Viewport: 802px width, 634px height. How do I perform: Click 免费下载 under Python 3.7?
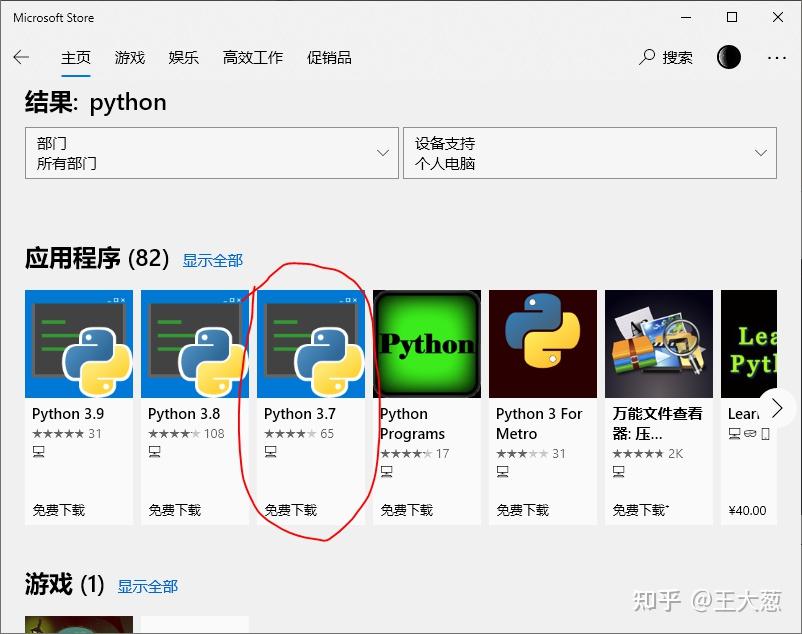tap(290, 508)
